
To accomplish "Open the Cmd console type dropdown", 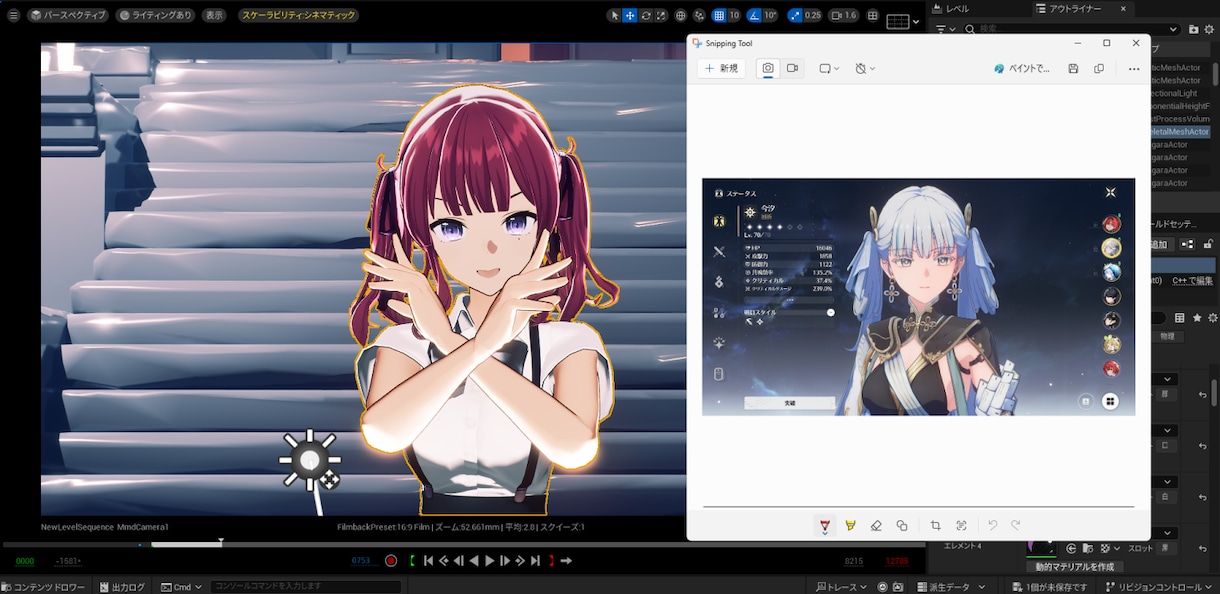I will [x=182, y=586].
